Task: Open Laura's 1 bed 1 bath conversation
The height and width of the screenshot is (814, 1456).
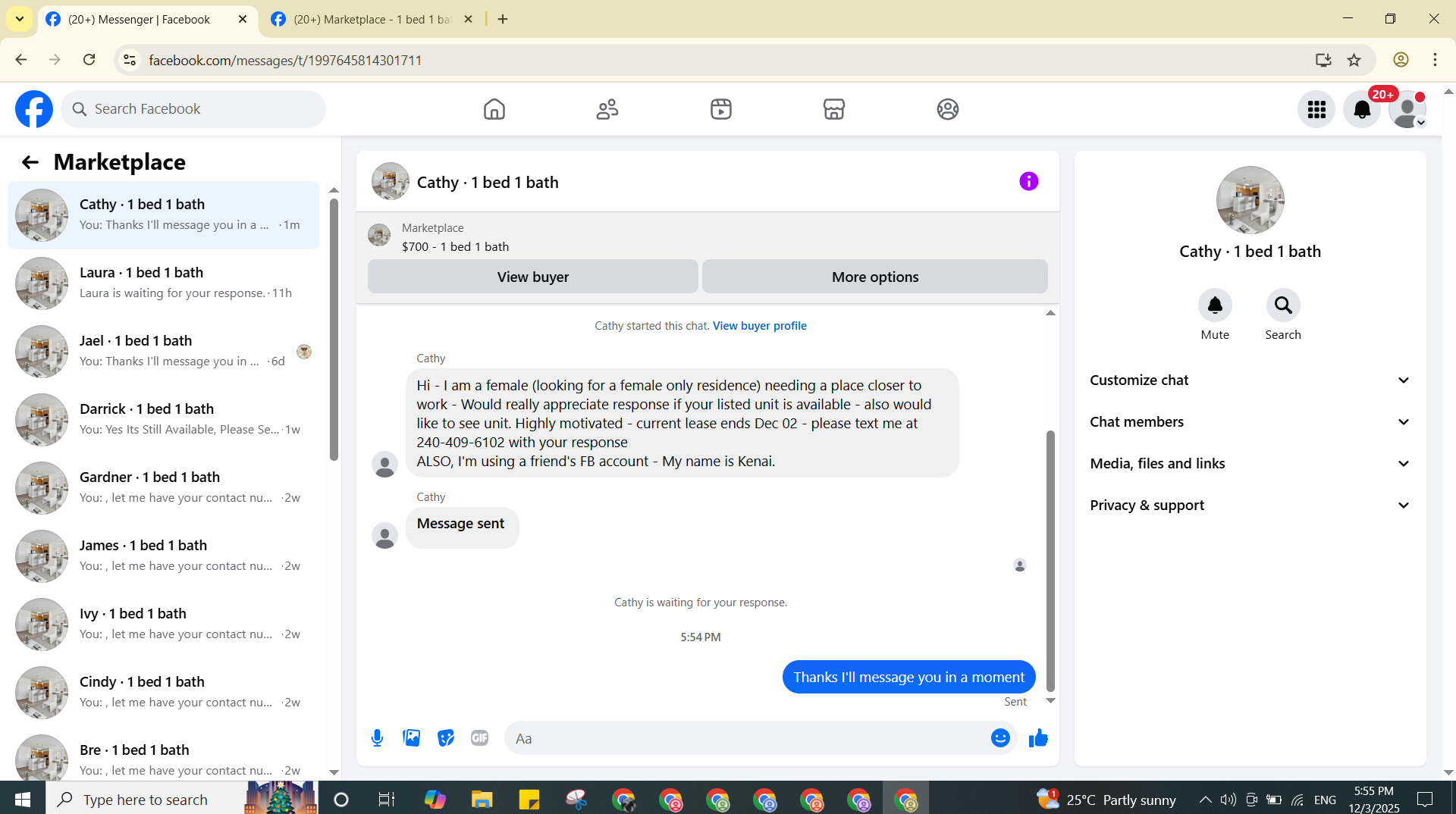Action: [x=163, y=283]
